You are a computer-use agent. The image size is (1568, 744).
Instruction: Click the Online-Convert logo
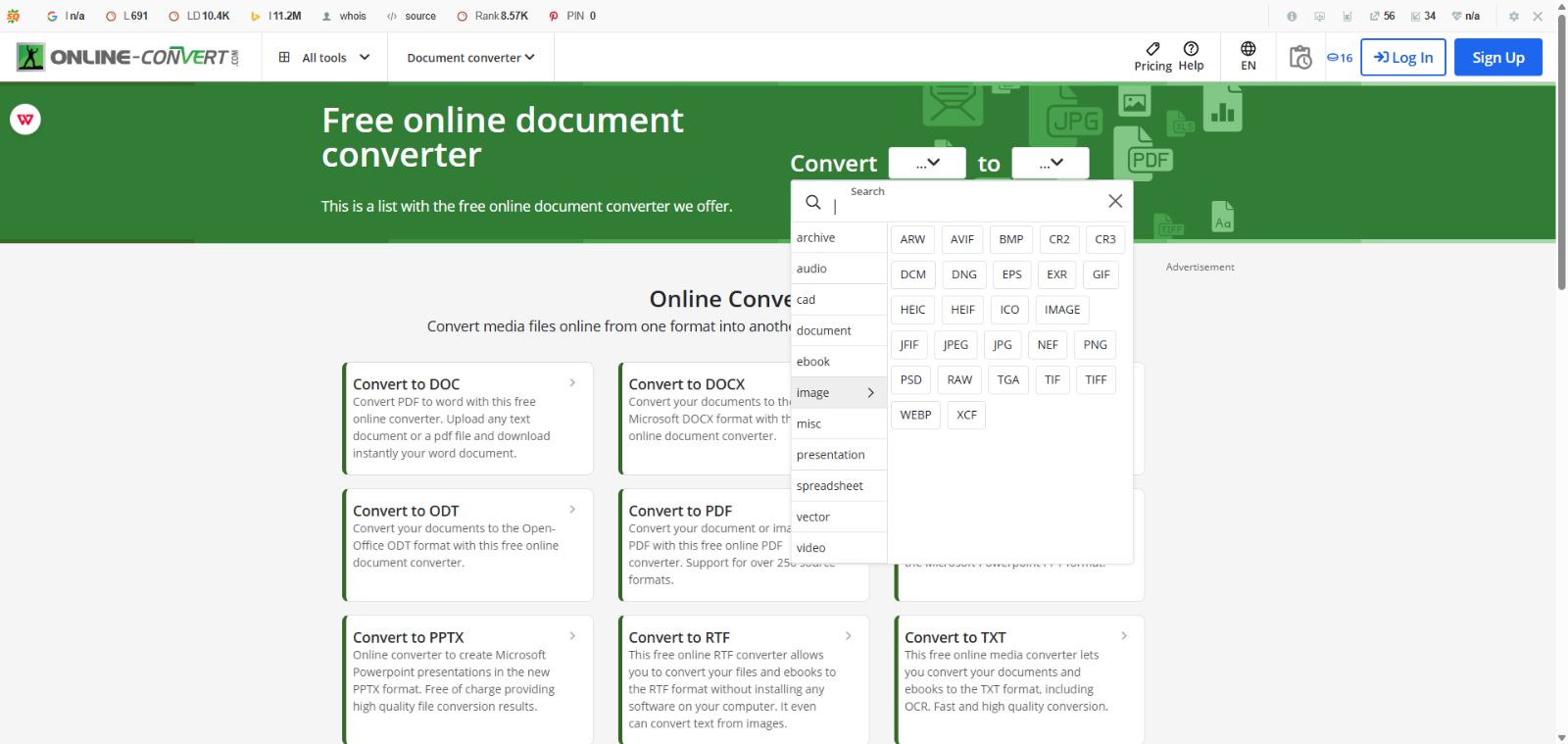127,57
